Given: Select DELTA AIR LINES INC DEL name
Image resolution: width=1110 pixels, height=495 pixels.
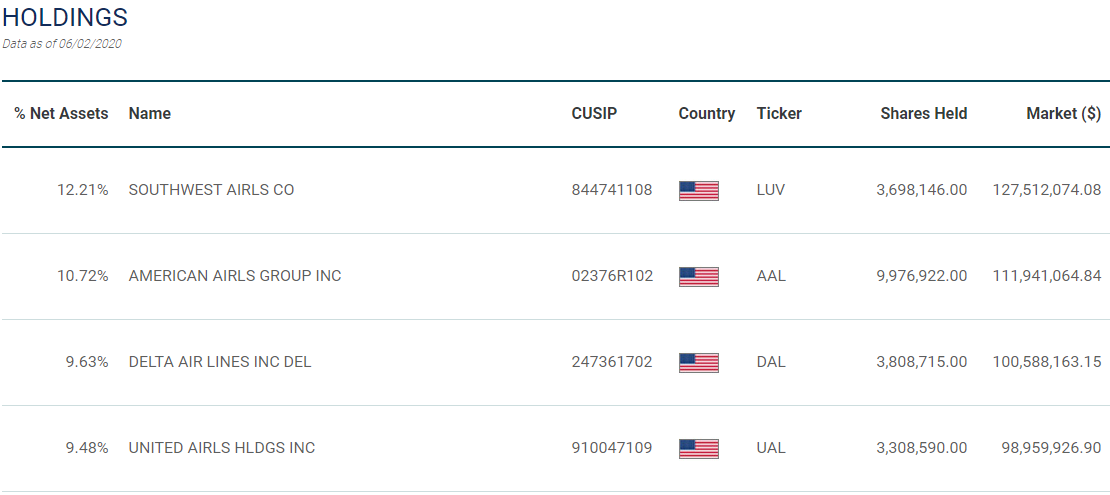Looking at the screenshot, I should pyautogui.click(x=220, y=362).
